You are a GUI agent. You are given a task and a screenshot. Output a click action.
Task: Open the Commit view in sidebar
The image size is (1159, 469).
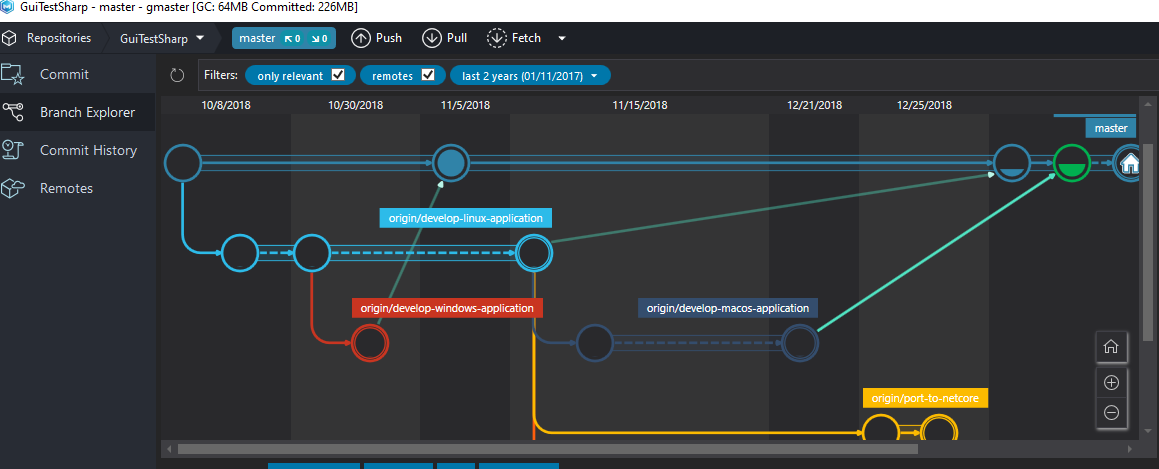pos(64,74)
